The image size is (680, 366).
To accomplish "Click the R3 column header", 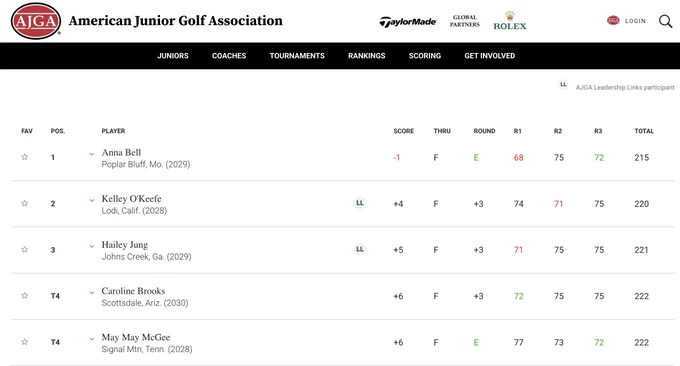I will coord(598,131).
